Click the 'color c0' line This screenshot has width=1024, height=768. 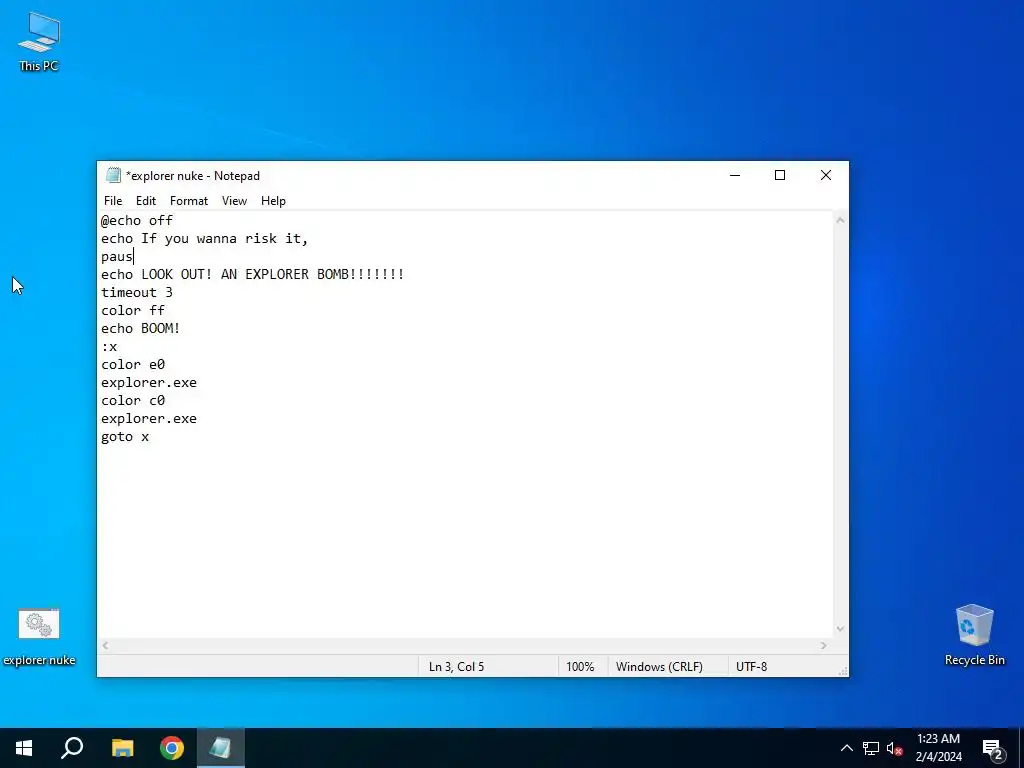tap(133, 400)
